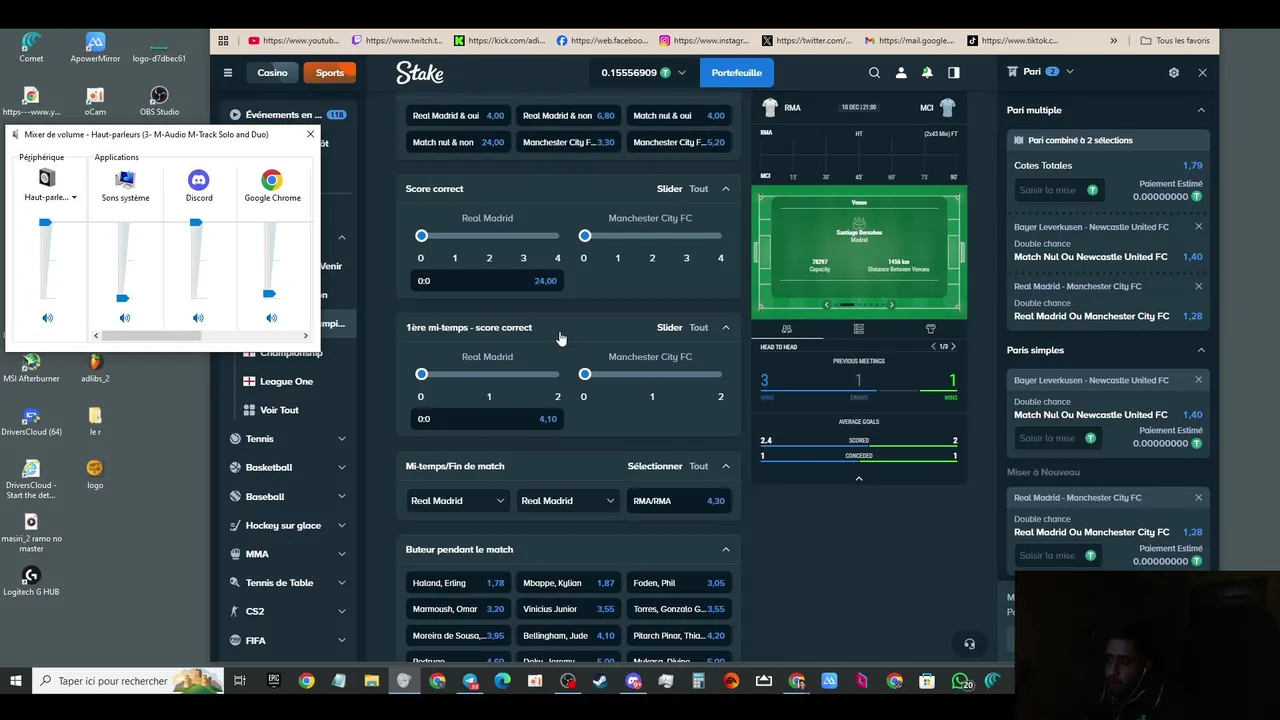Show next venue slide on the pitch
1280x720 pixels.
[x=892, y=304]
